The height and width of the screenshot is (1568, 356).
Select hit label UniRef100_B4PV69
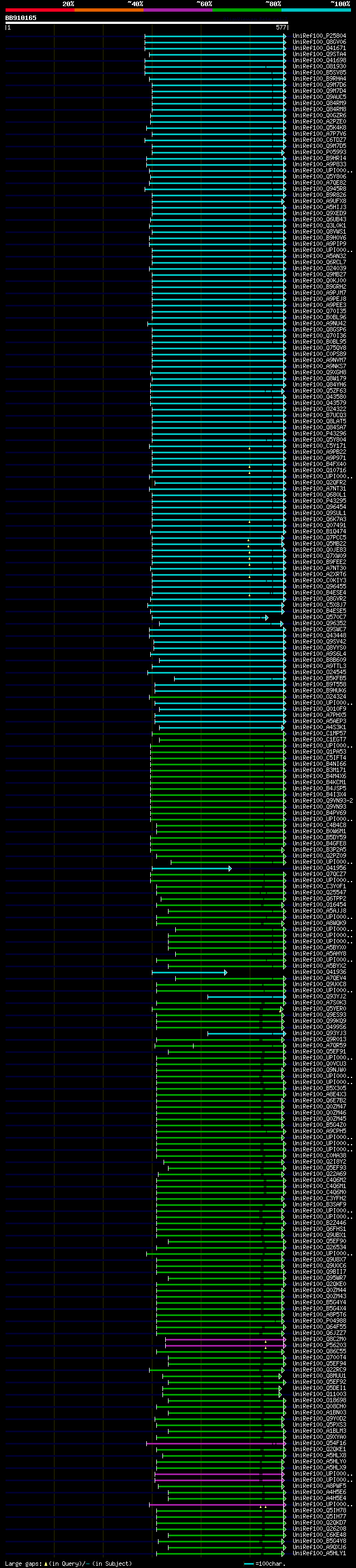[x=319, y=813]
